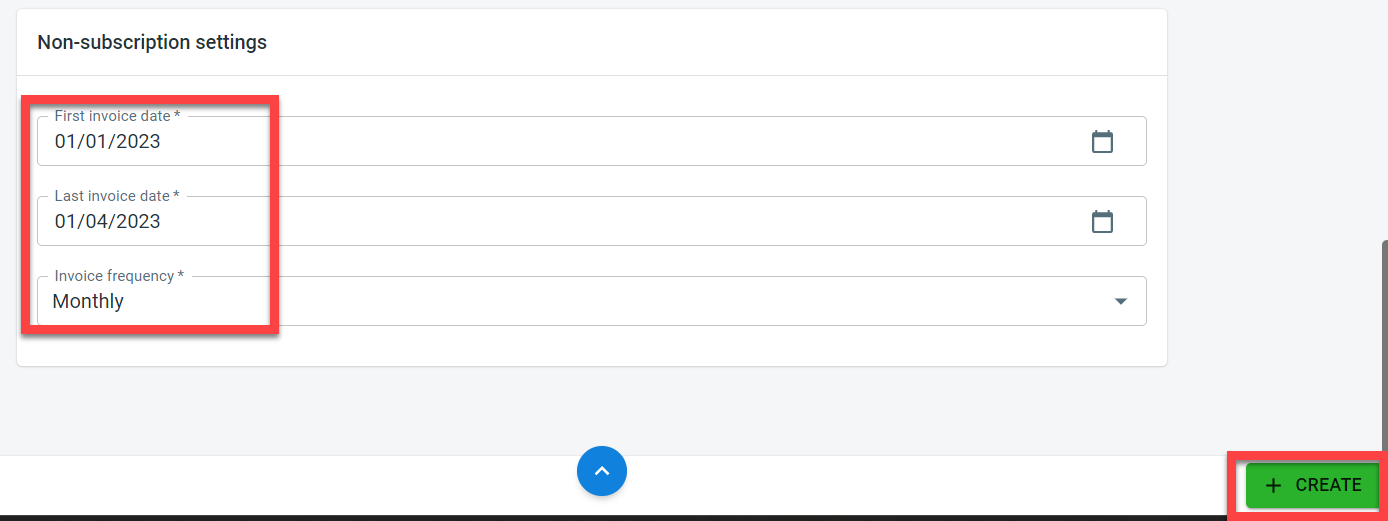This screenshot has width=1388, height=521.
Task: Click the white footer bar left of scroll-up button
Action: click(300, 486)
